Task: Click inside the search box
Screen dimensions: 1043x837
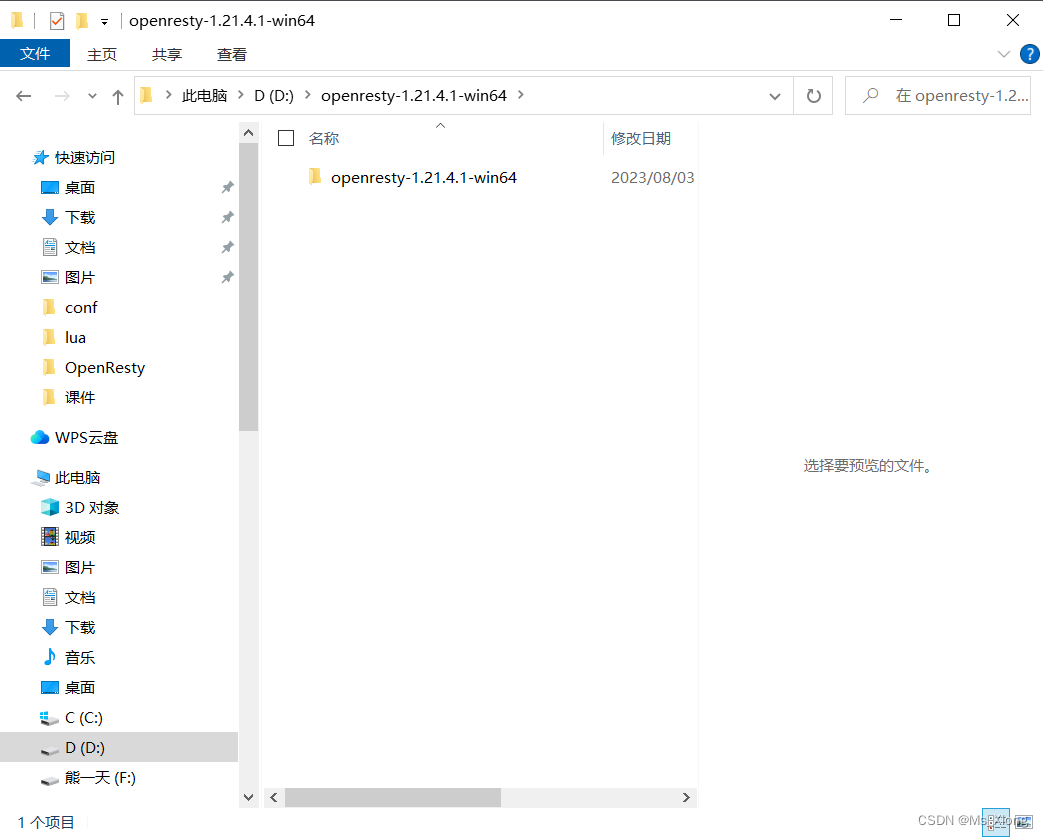Action: pyautogui.click(x=940, y=95)
